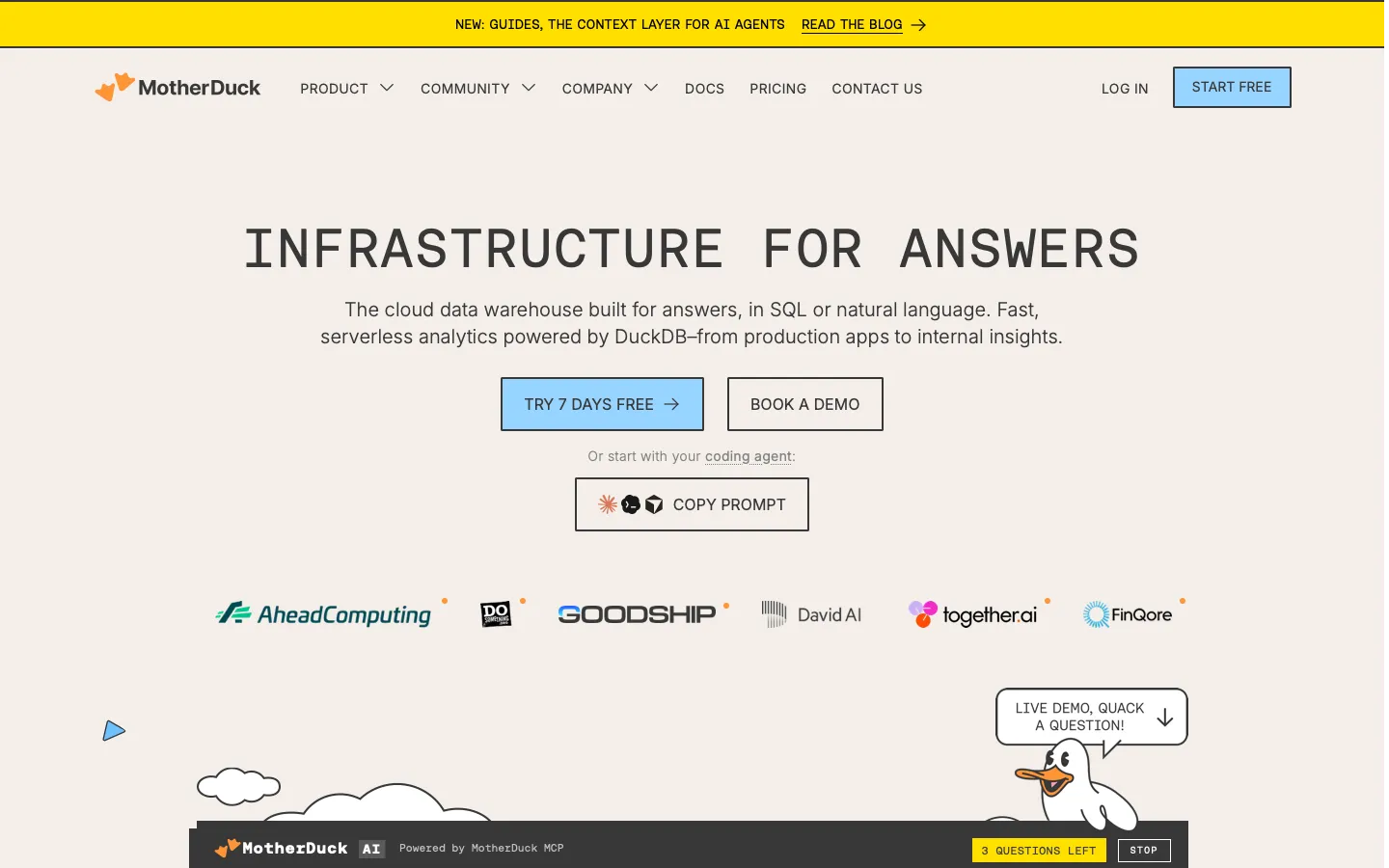This screenshot has height=868, width=1389.
Task: Click the down arrow in the Live Demo bubble
Action: coord(1165,718)
